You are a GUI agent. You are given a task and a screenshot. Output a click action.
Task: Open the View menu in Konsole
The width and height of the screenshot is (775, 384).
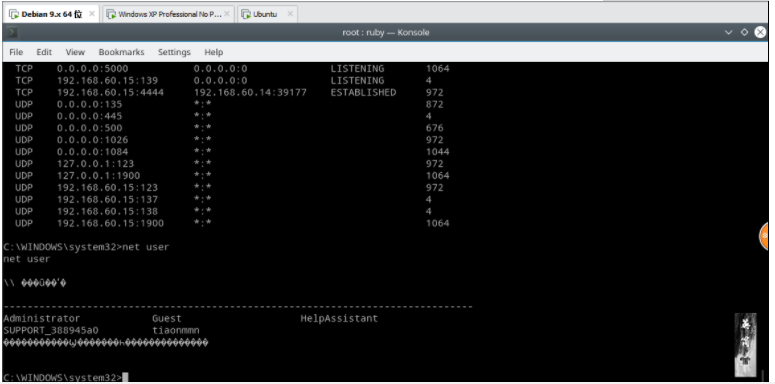pyautogui.click(x=75, y=52)
